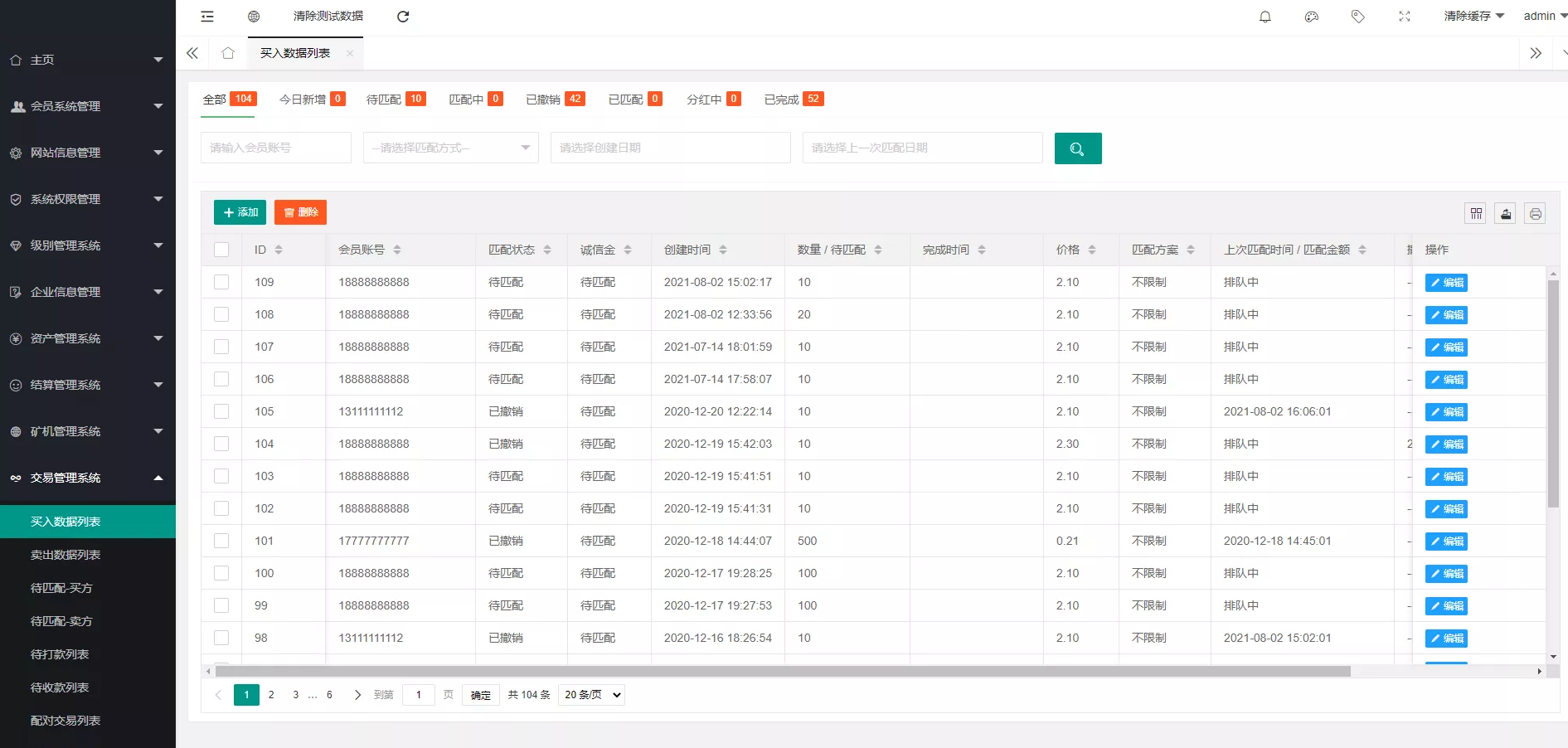Click 编辑 for the row with ID 109

click(1446, 283)
